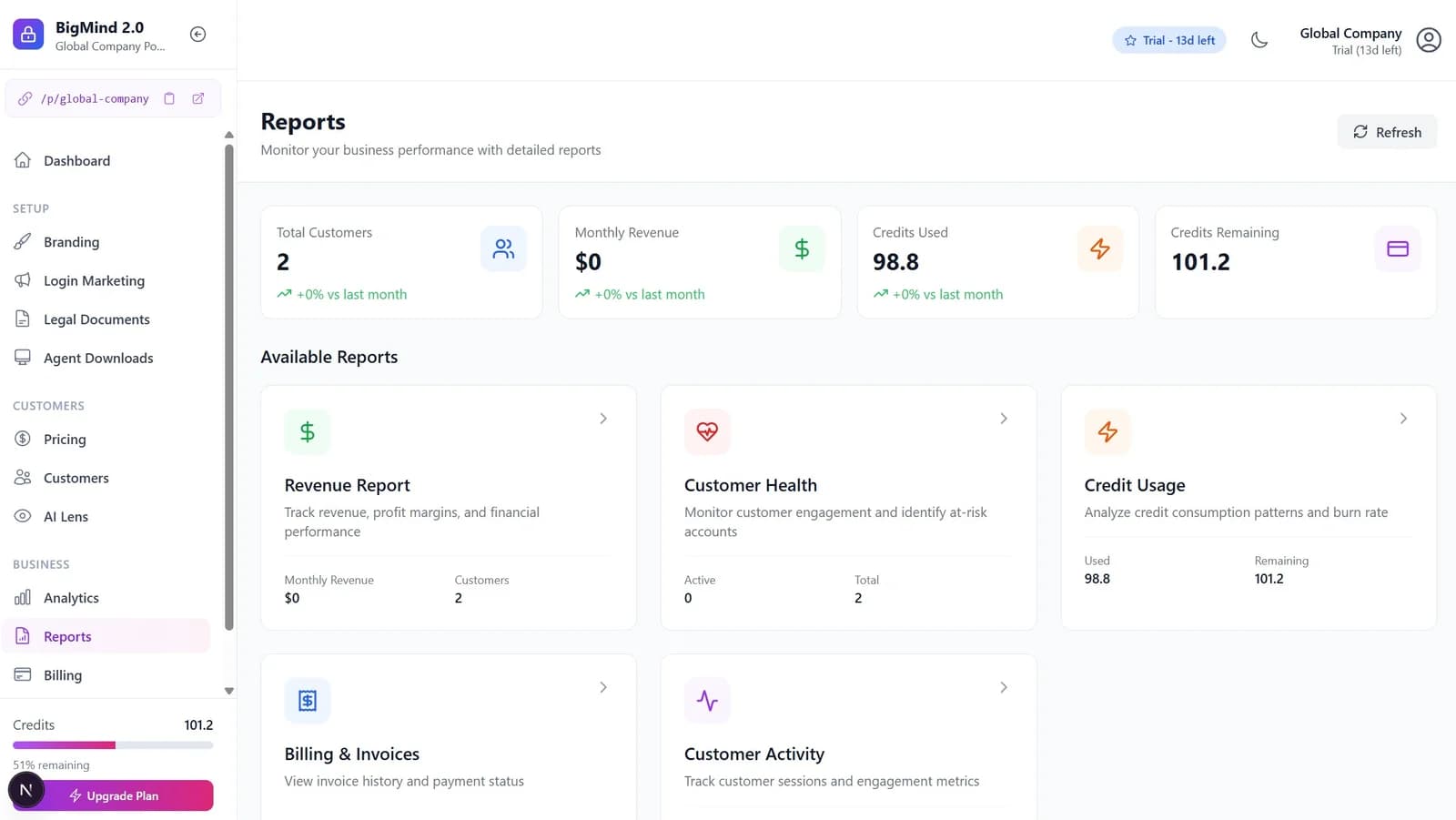Open the Customers section
Screen dimensions: 1456x820
click(x=76, y=478)
